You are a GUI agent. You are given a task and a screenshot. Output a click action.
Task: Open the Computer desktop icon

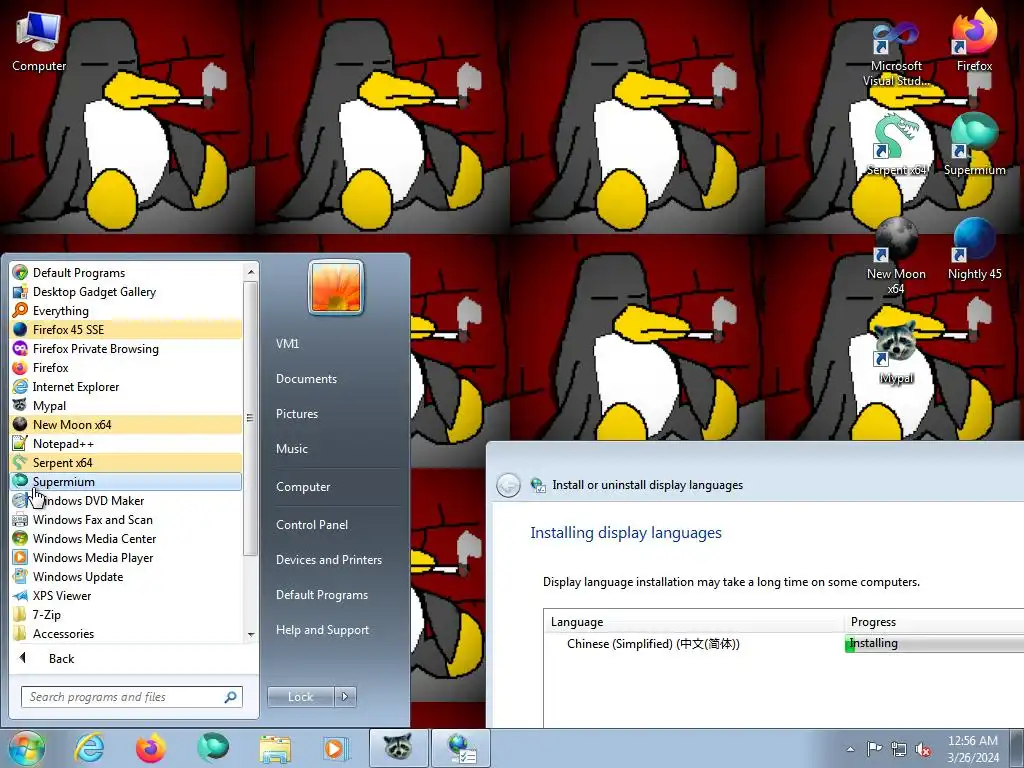(39, 40)
